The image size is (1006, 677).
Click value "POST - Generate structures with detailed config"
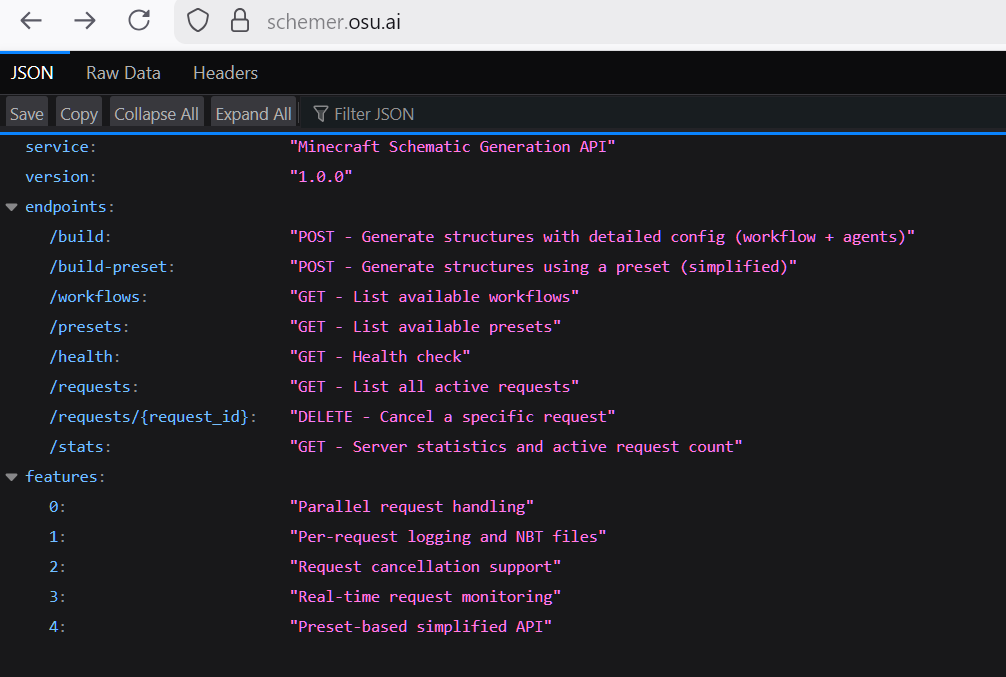(602, 237)
